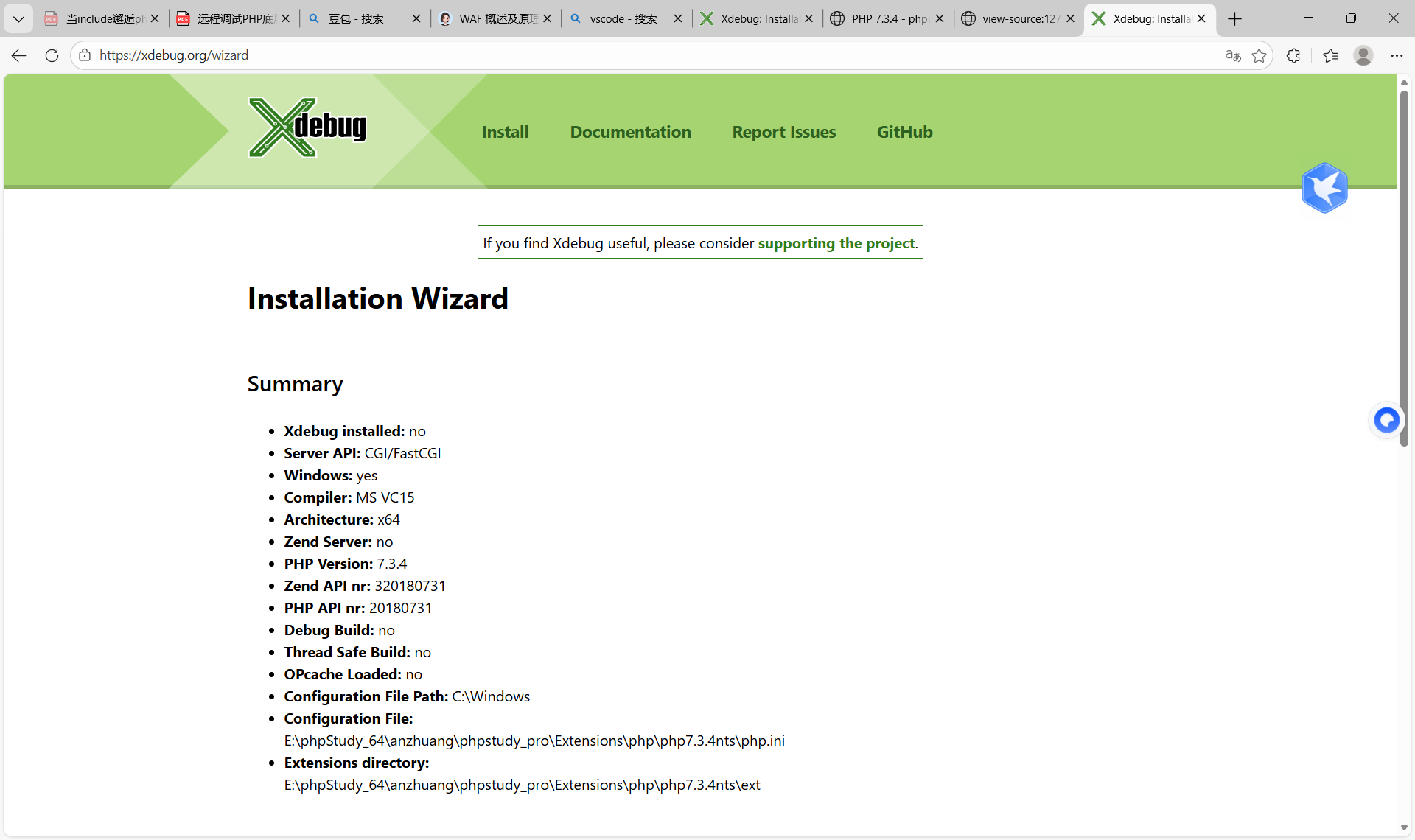Switch to the vscode search tab

coord(623,18)
